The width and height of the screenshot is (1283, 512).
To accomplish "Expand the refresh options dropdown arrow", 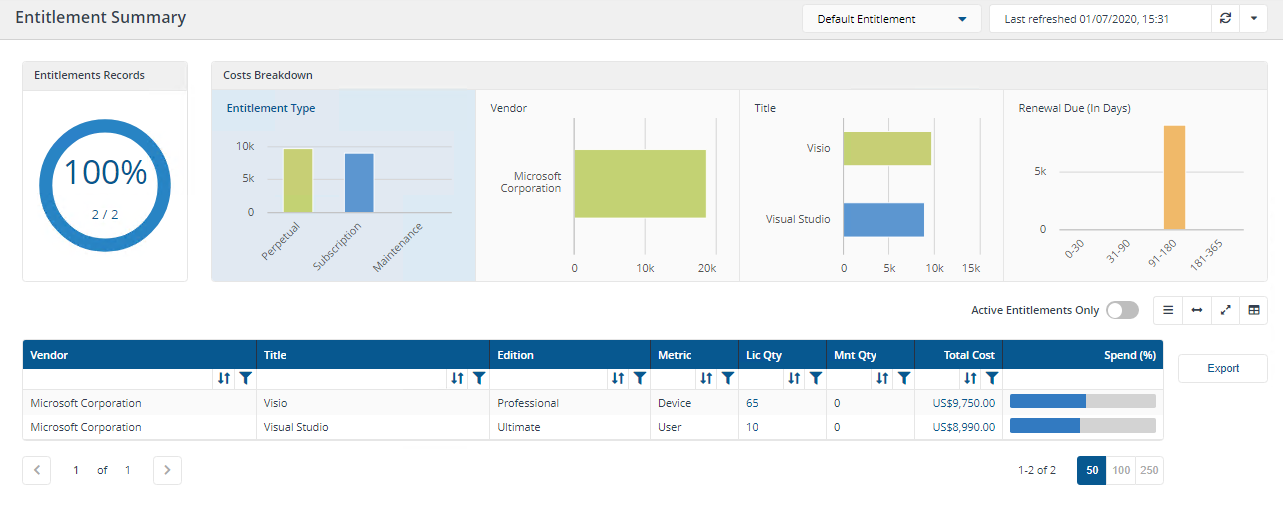I will 1253,19.
